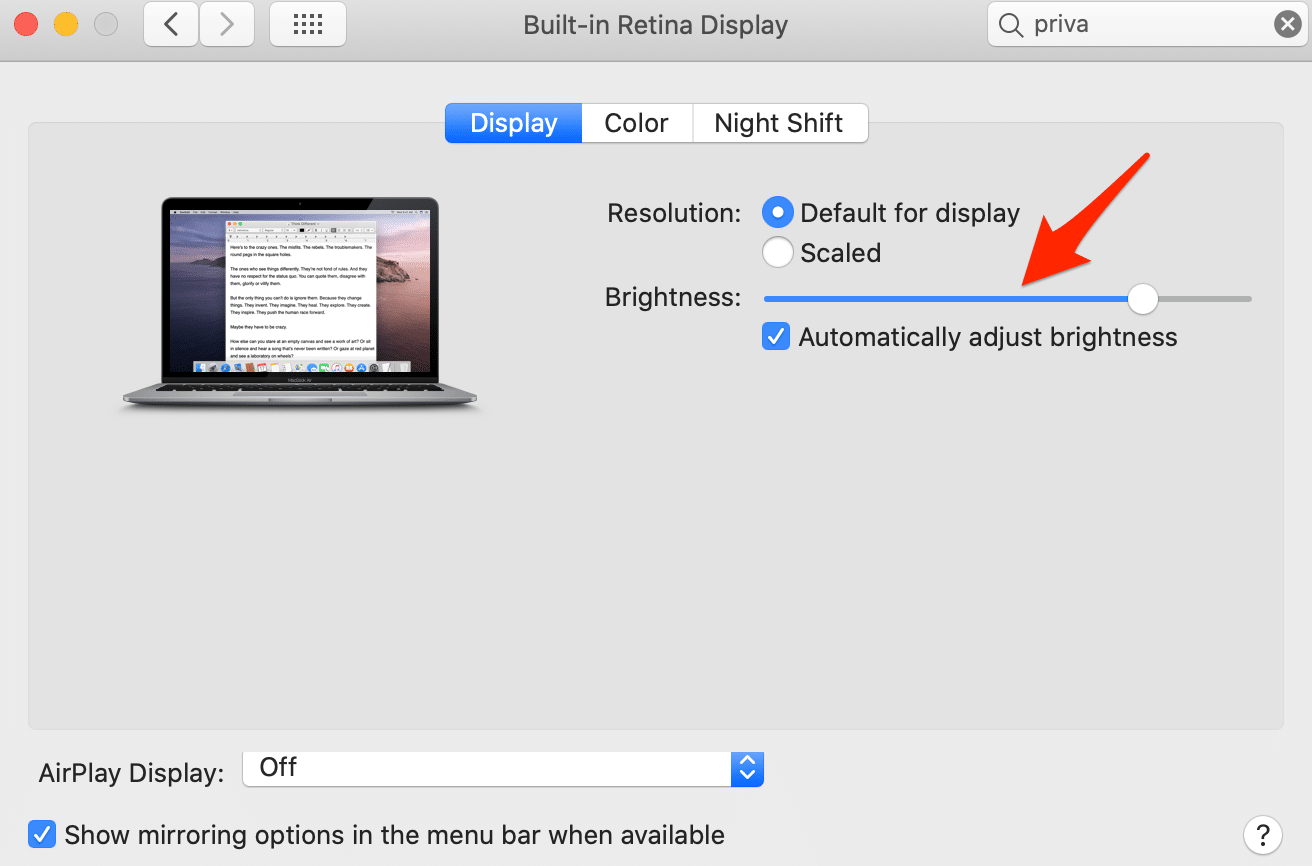This screenshot has height=866, width=1312.
Task: Click into the search field containing 'priva'
Action: click(1140, 25)
